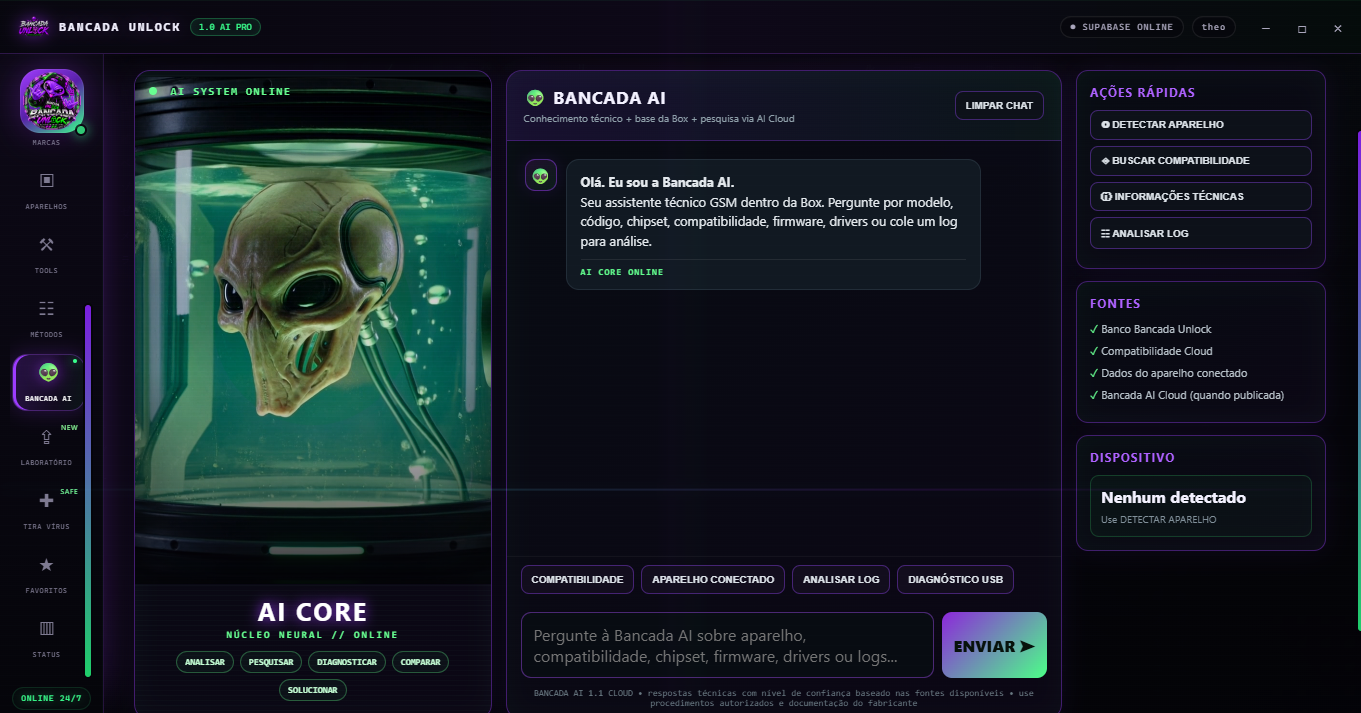Click 'AI CORE' large title
This screenshot has width=1361, height=713.
(313, 611)
